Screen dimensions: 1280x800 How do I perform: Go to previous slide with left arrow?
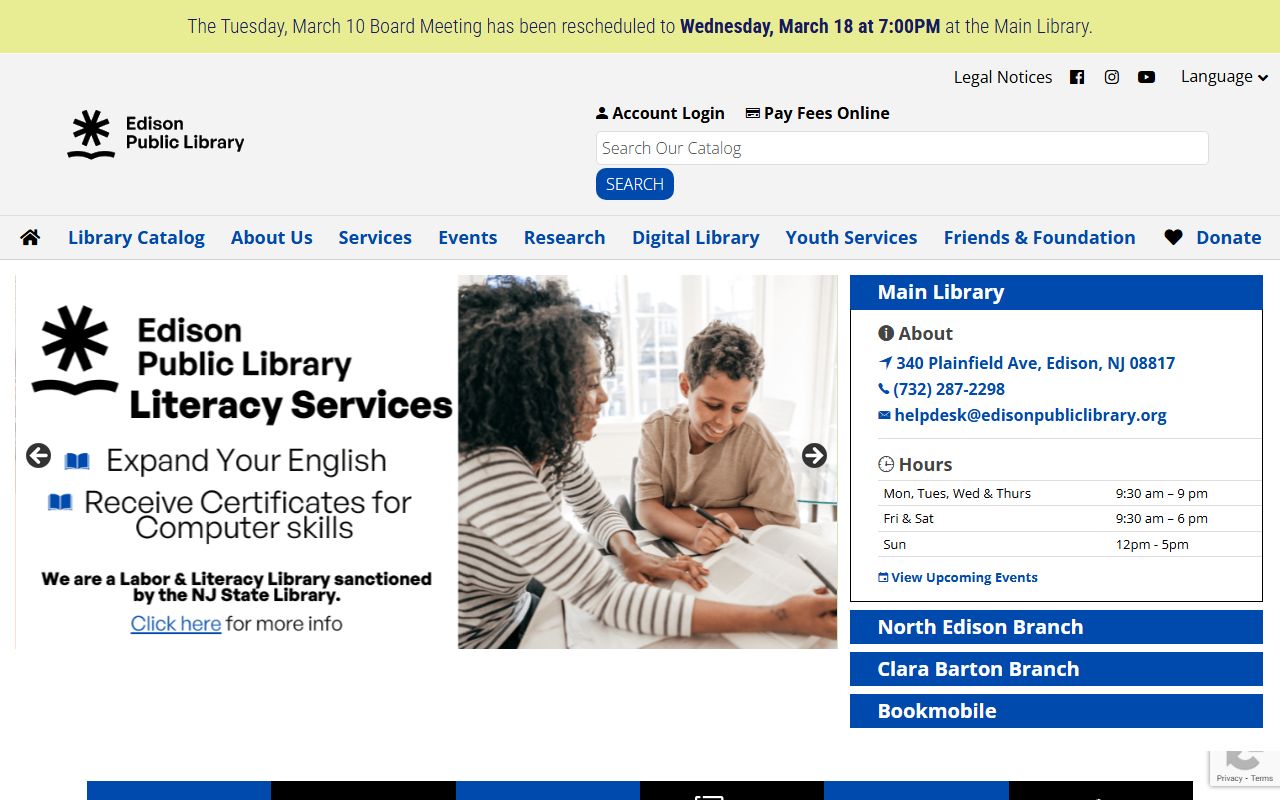tap(38, 456)
